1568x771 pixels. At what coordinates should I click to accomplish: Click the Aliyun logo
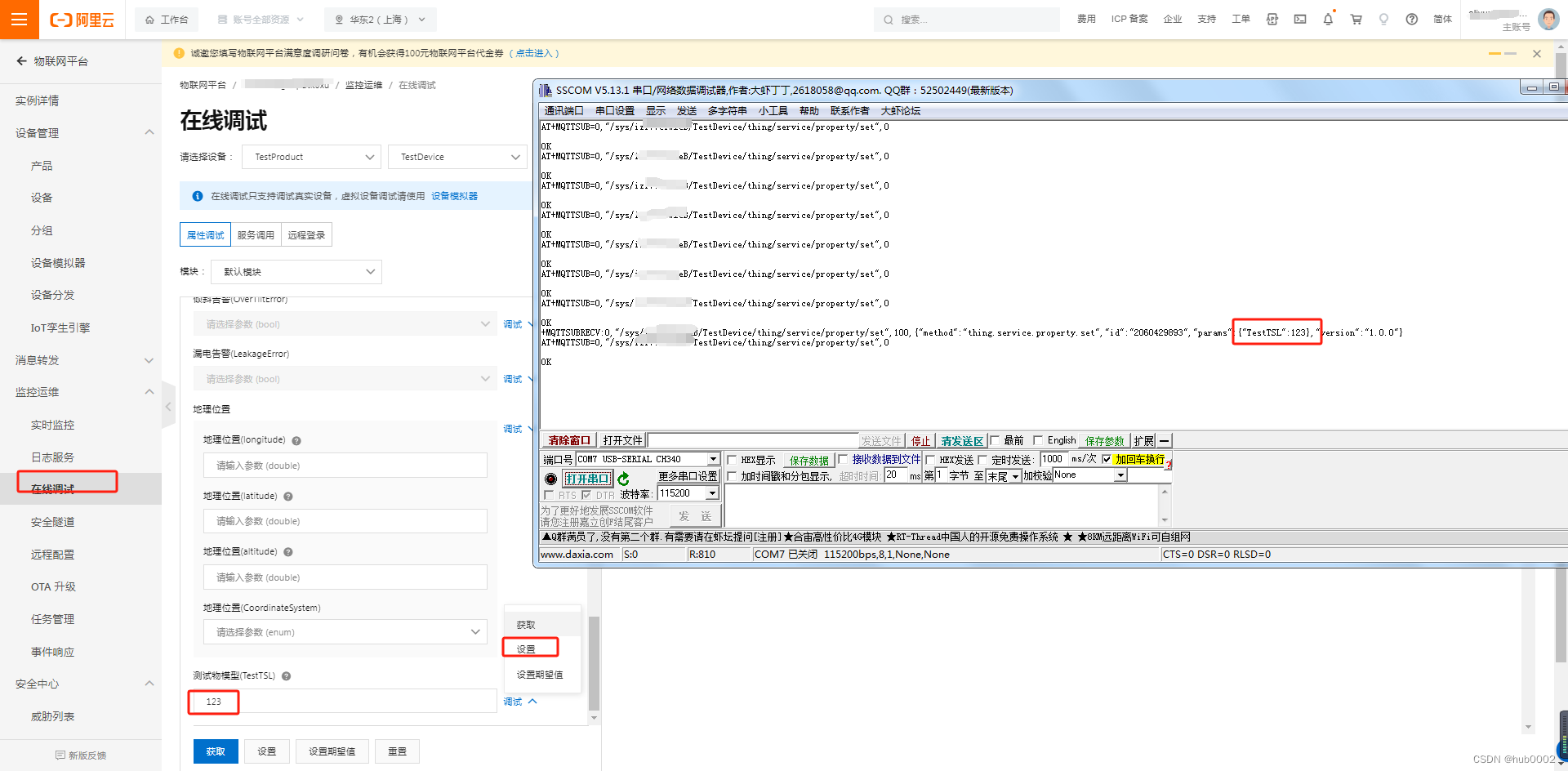82,20
